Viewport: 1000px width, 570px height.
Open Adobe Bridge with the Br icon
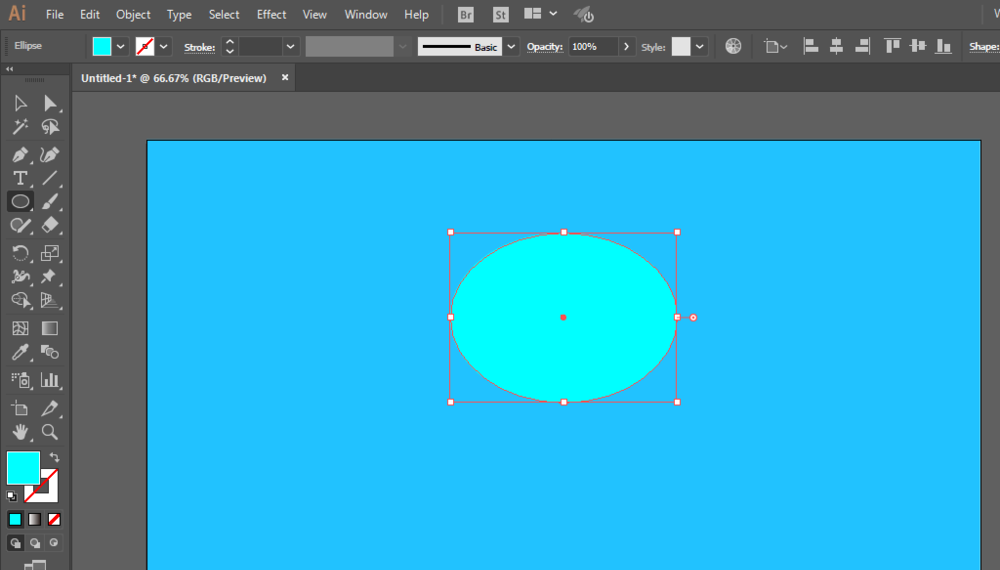[x=466, y=15]
